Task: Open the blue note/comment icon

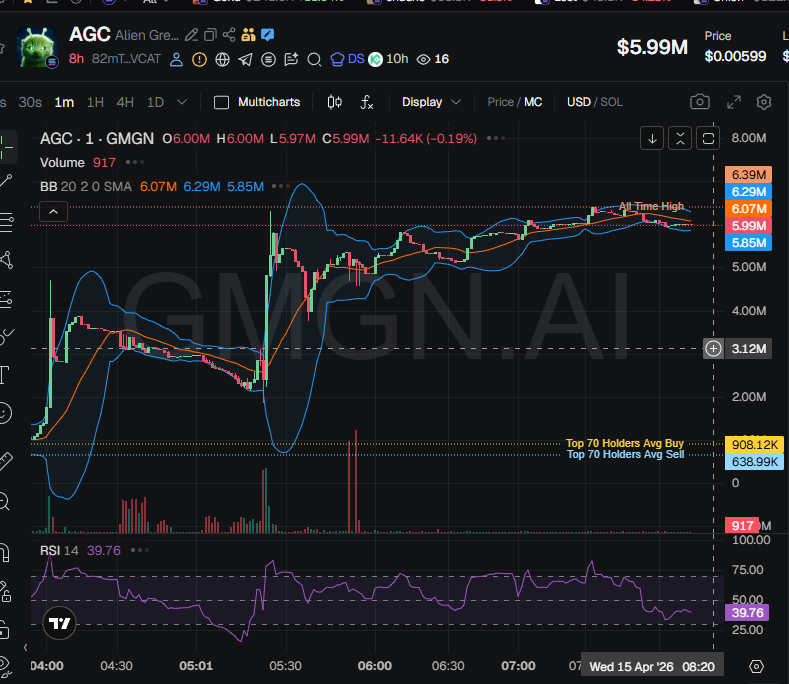Action: click(267, 35)
